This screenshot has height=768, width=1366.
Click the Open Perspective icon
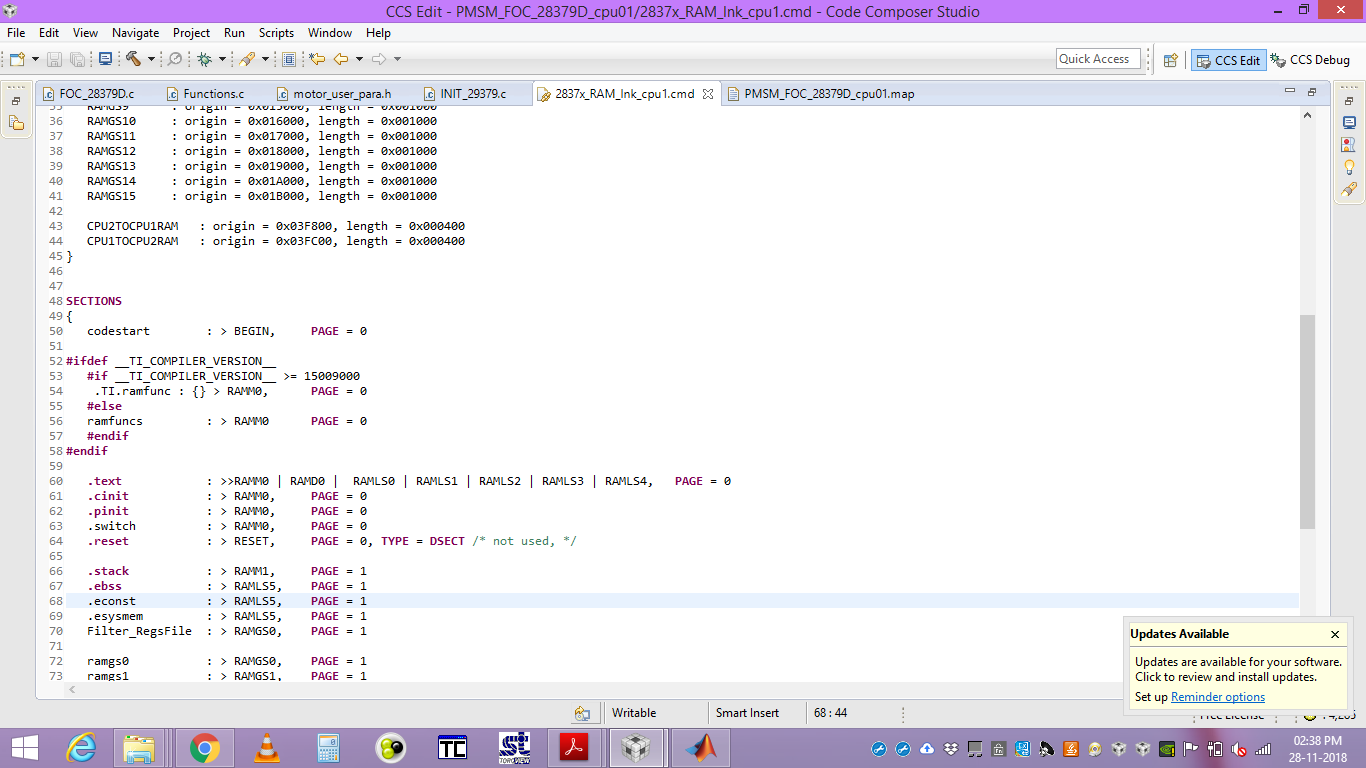pos(1170,60)
